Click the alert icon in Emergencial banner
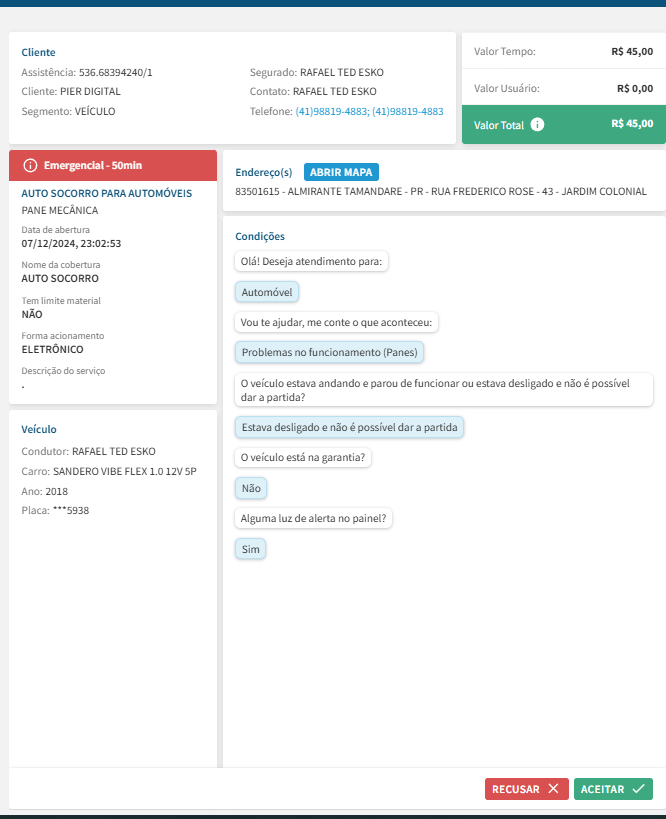This screenshot has height=819, width=666. click(x=30, y=166)
